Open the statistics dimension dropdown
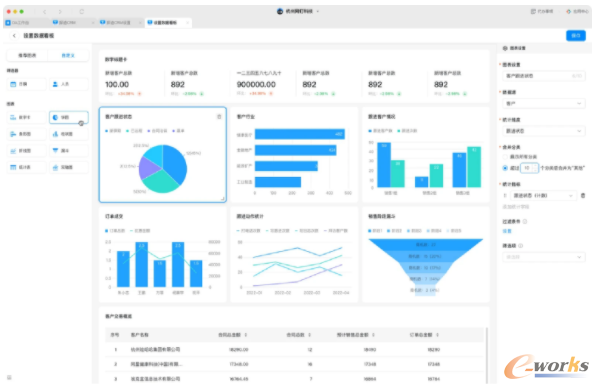The width and height of the screenshot is (599, 389). 544,131
